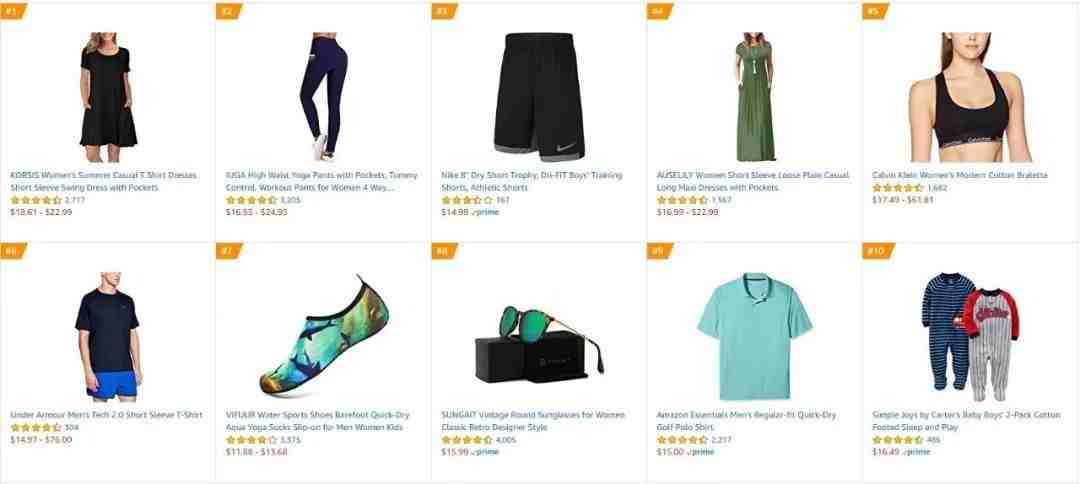Click the navy IUGA yoga pants photo
1080x484 pixels.
[323, 96]
